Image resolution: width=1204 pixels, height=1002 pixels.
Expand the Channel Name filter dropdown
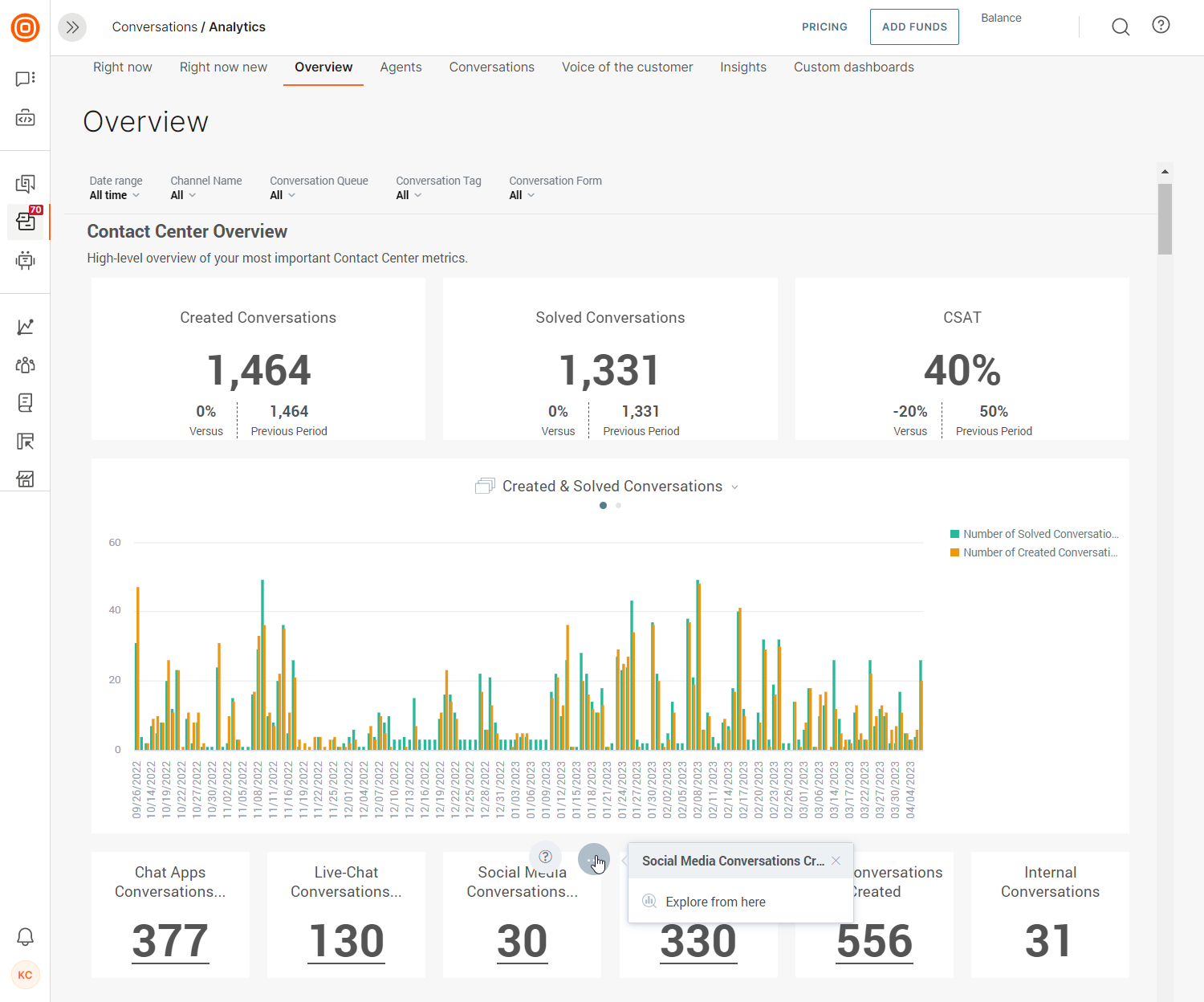tap(183, 194)
